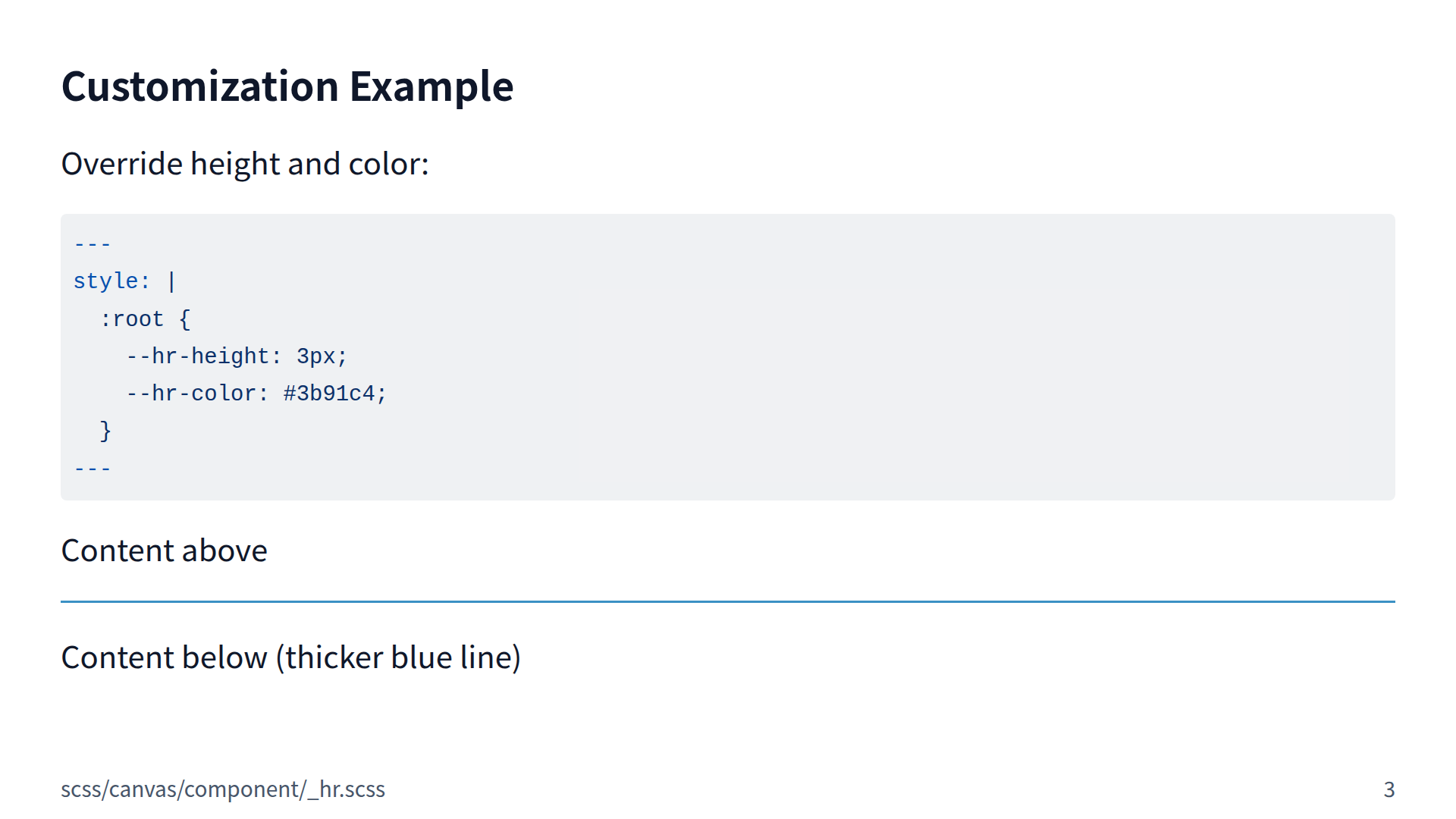The width and height of the screenshot is (1456, 819).
Task: Click the "scss/canvas/component/_hr.scss" footer path
Action: [x=223, y=789]
